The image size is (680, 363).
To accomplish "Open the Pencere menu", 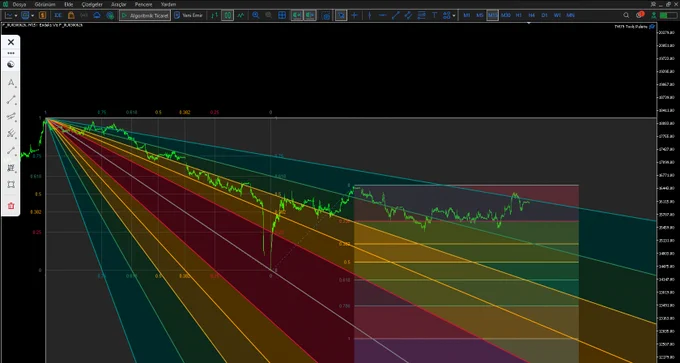I will click(144, 4).
